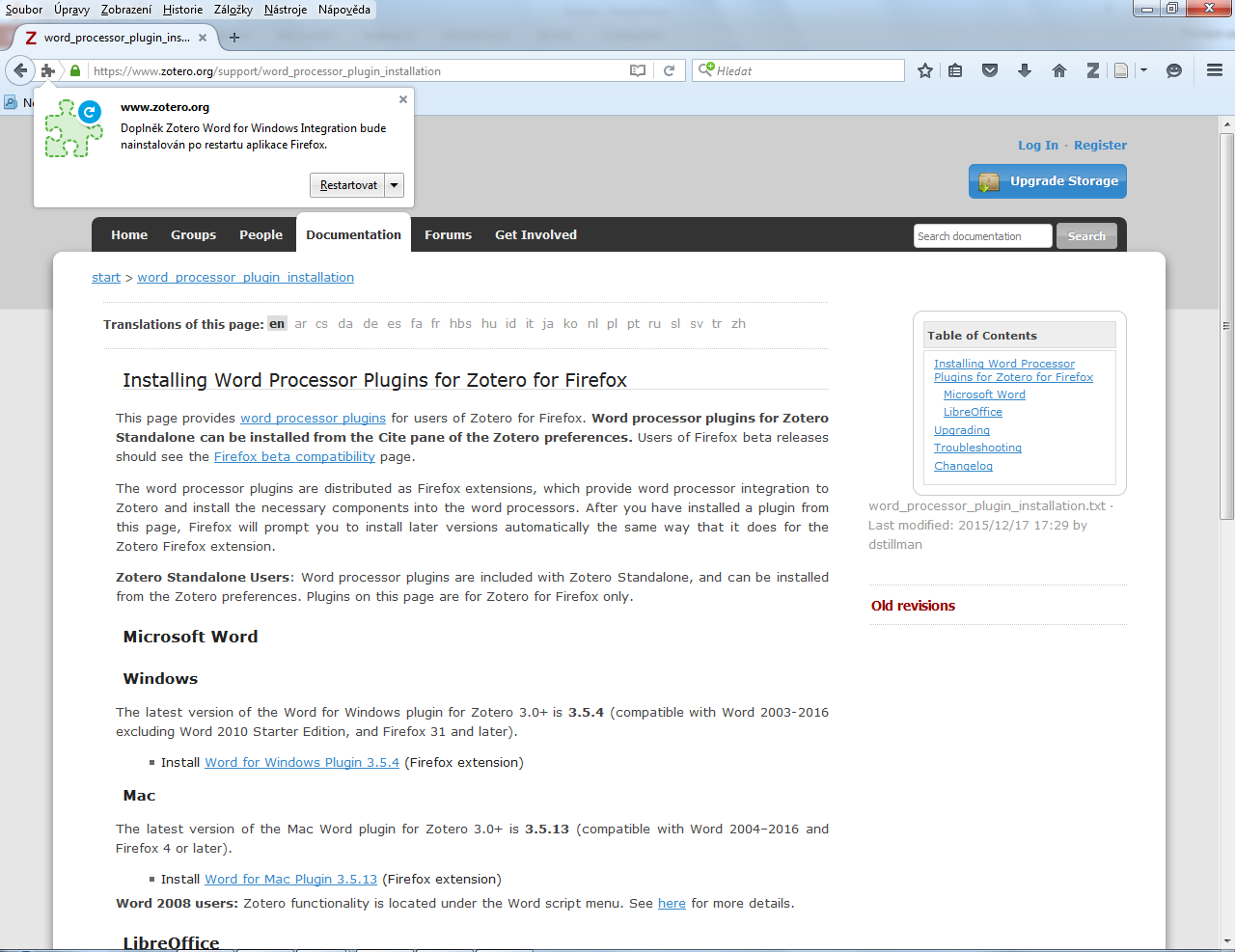Go to Firefox Home page icon
1235x952 pixels.
1059,70
